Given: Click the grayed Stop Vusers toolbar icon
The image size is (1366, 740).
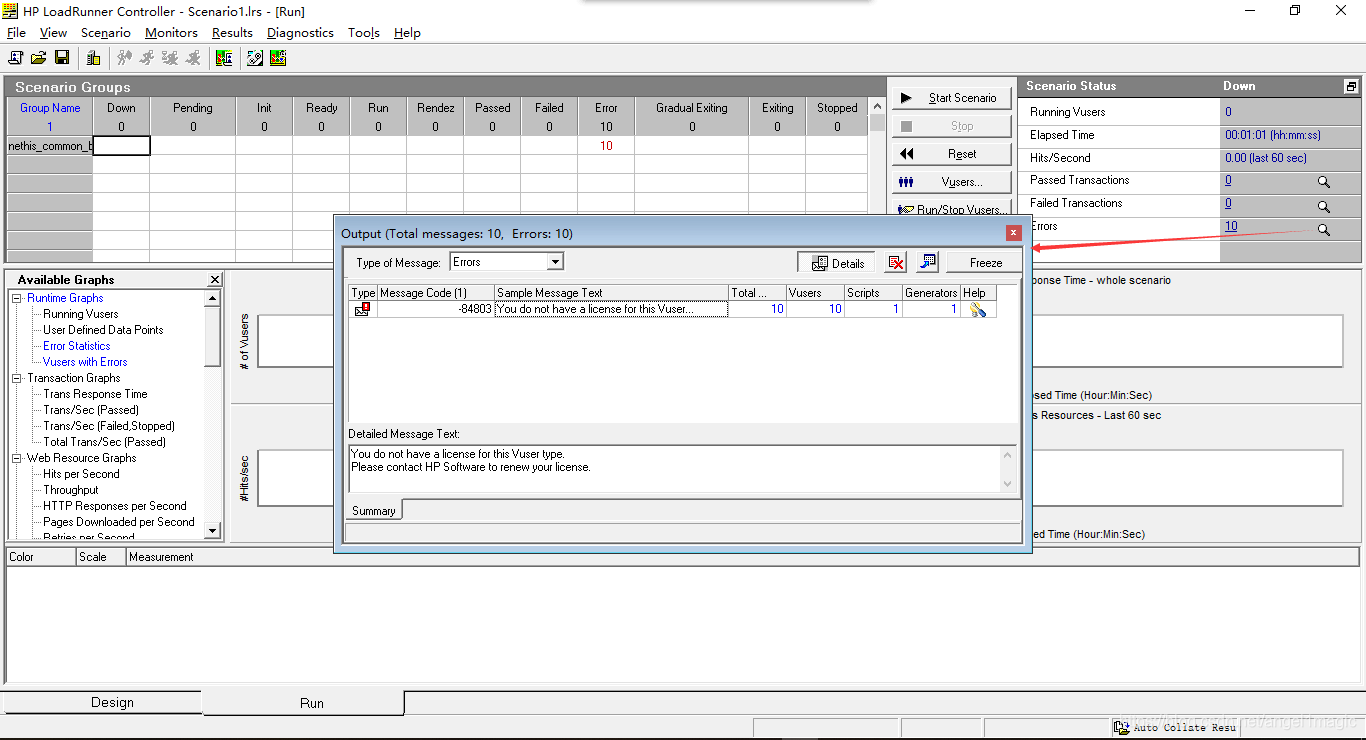Looking at the screenshot, I should point(193,58).
